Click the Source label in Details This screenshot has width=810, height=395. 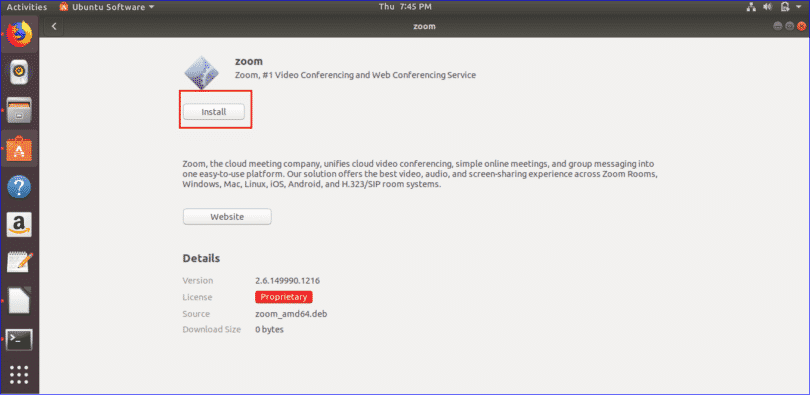[x=196, y=314]
